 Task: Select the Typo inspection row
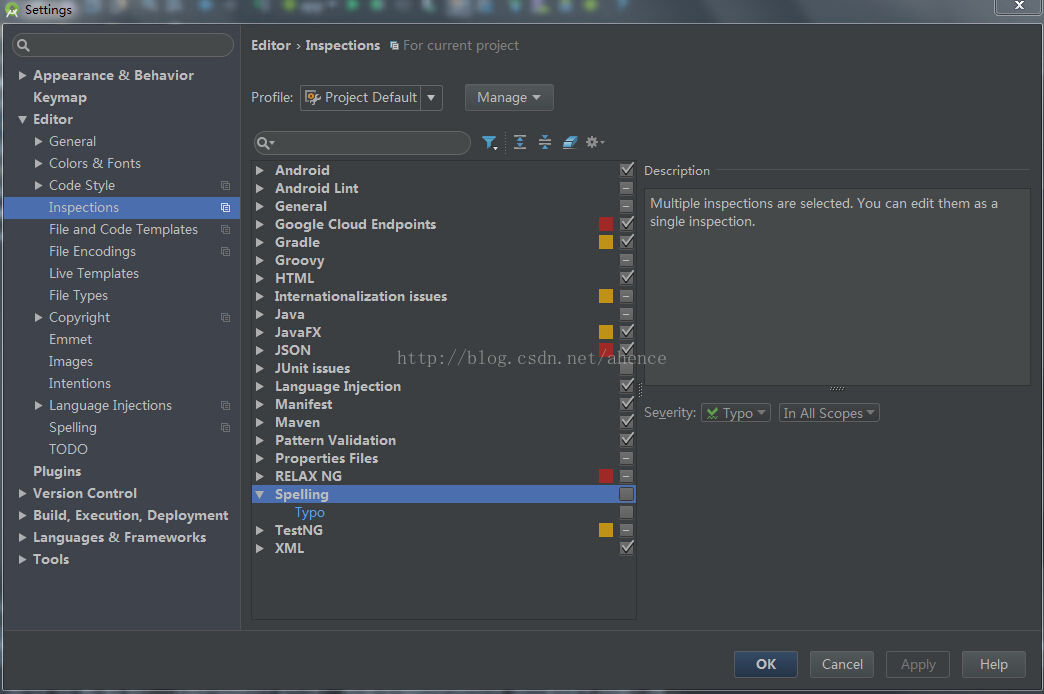(444, 512)
